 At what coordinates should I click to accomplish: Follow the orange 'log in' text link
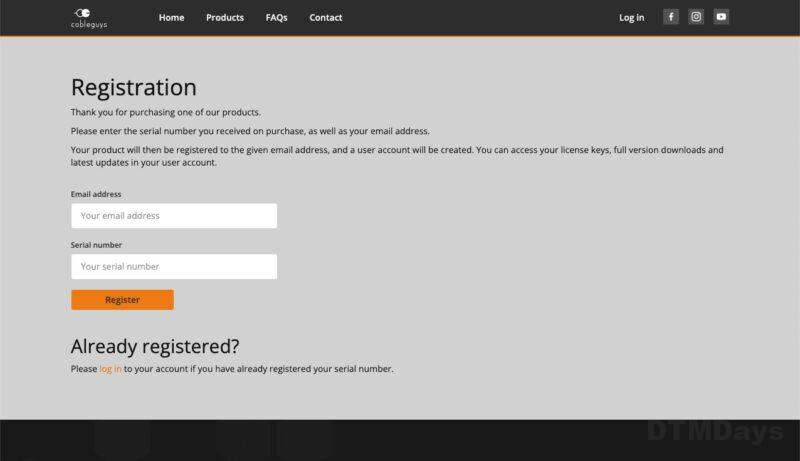[110, 369]
